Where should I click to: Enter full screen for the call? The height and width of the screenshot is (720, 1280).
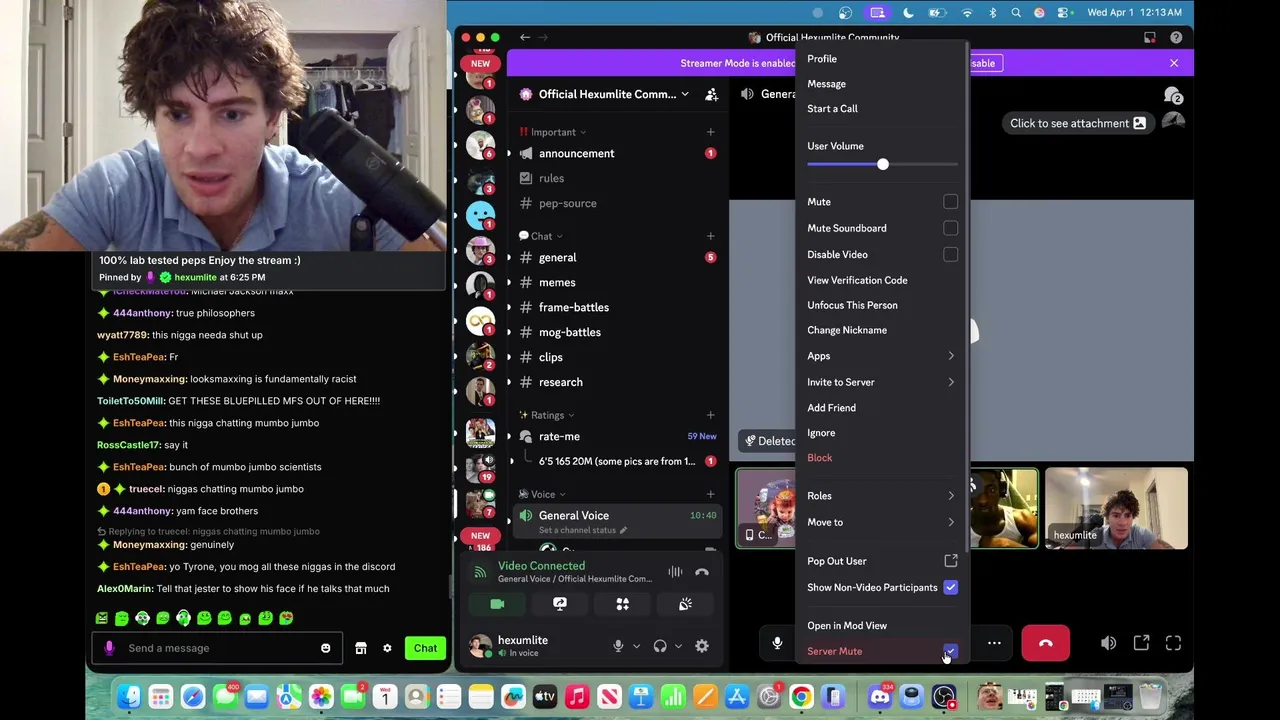click(x=1173, y=643)
